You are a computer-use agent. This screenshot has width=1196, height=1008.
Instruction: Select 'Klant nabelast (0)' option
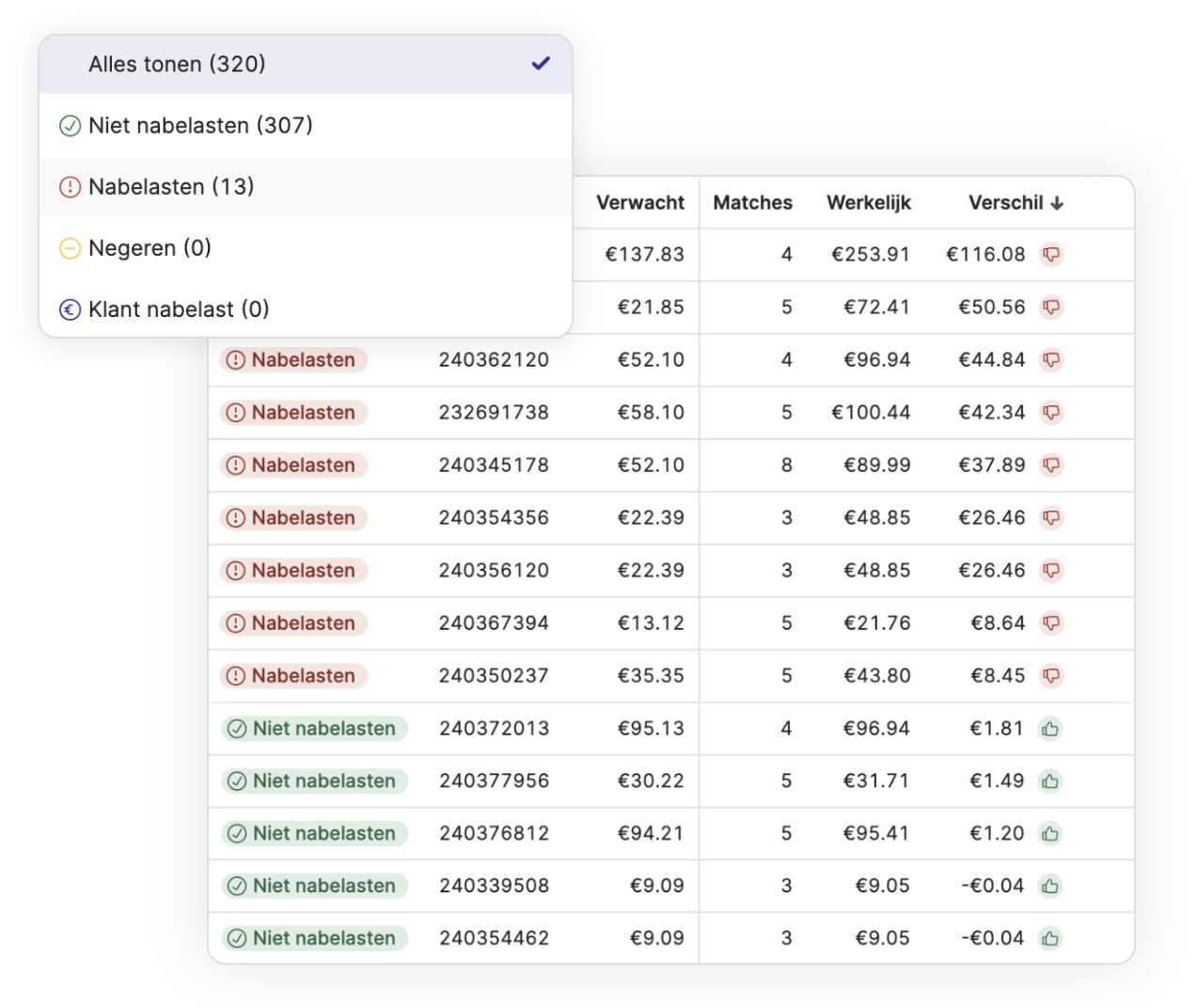(x=306, y=309)
